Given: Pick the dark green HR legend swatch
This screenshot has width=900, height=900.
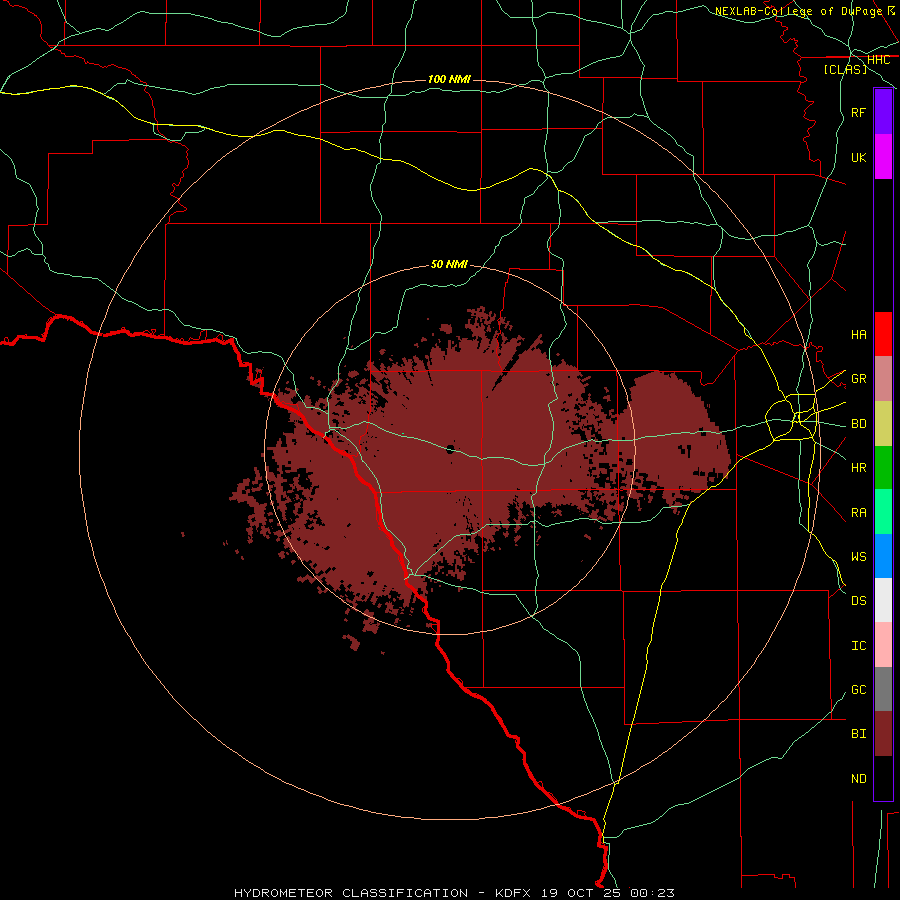Looking at the screenshot, I should (x=883, y=468).
